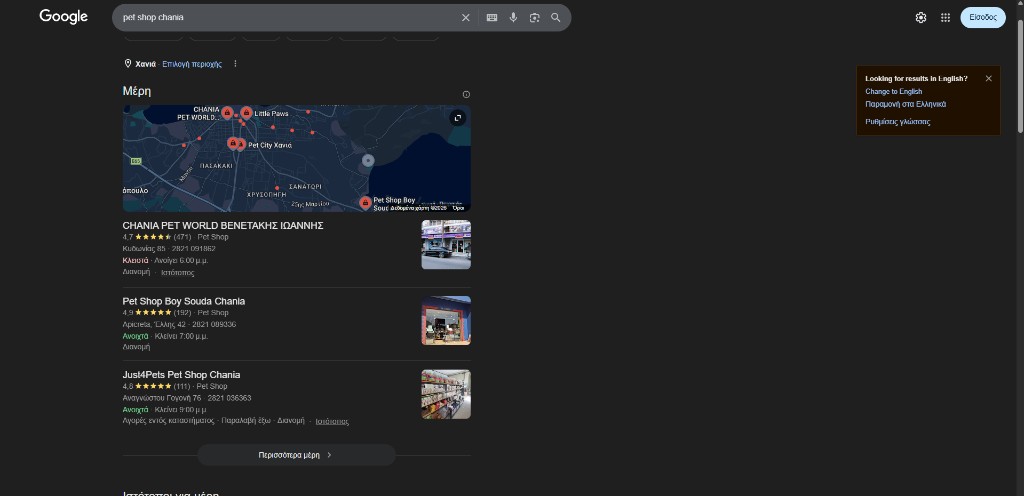
Task: Start voice search with the microphone icon
Action: click(x=513, y=18)
